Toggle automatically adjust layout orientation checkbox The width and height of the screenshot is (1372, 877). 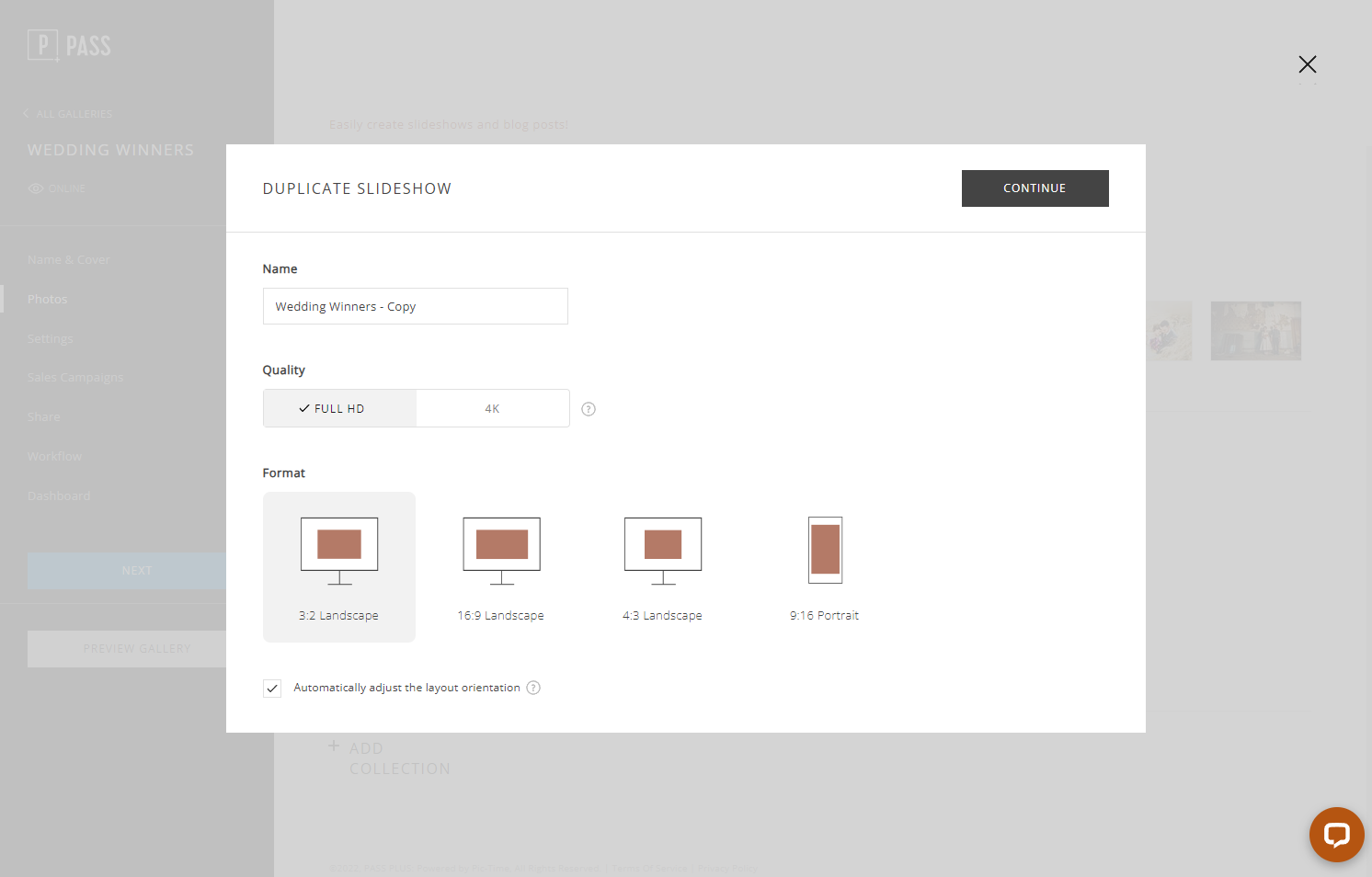tap(272, 689)
